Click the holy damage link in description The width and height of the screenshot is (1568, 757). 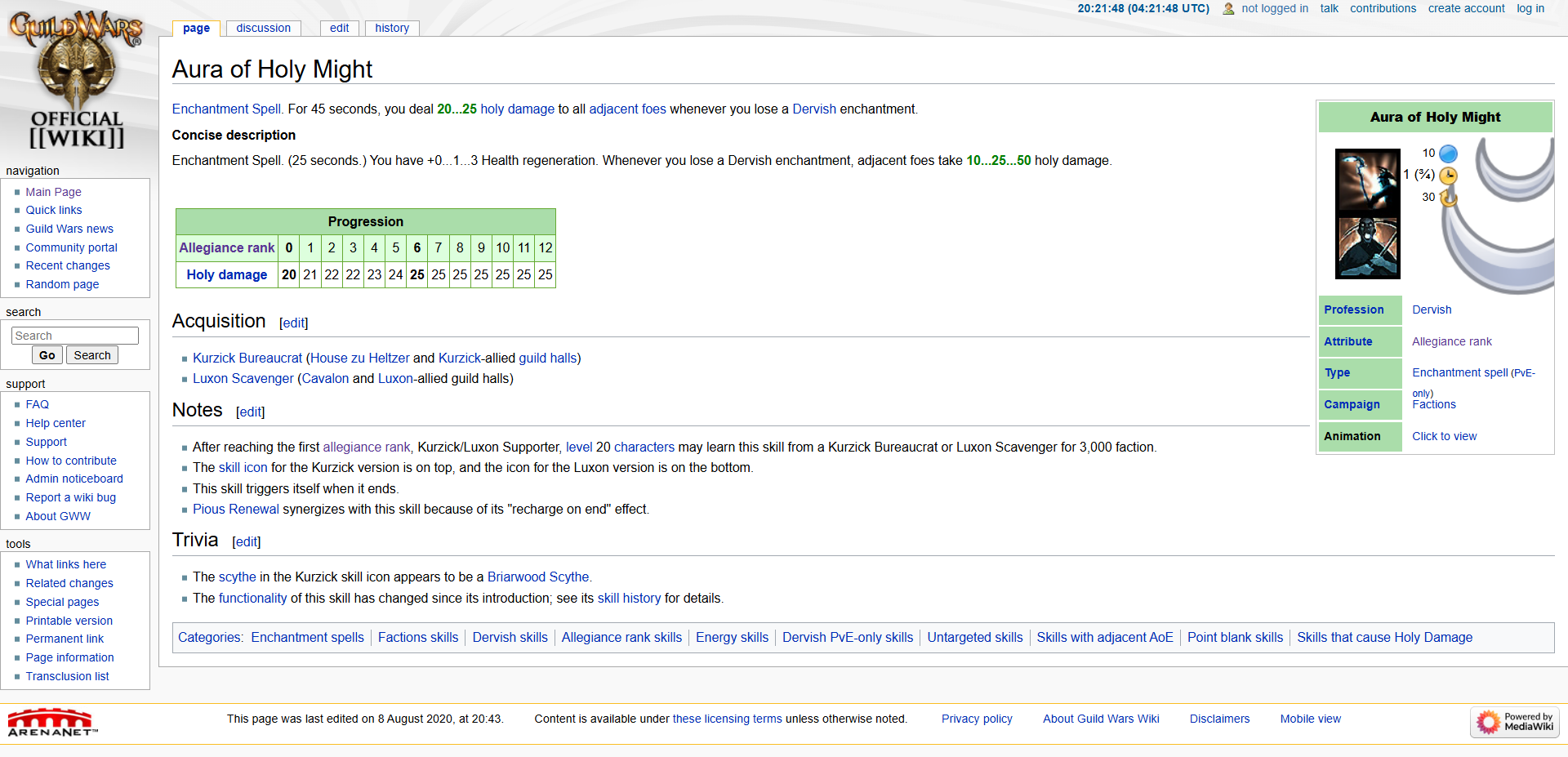tap(517, 109)
